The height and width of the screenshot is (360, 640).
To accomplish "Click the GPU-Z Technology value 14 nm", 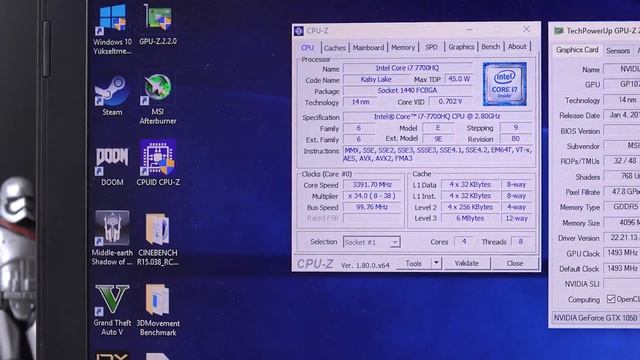I will [622, 100].
